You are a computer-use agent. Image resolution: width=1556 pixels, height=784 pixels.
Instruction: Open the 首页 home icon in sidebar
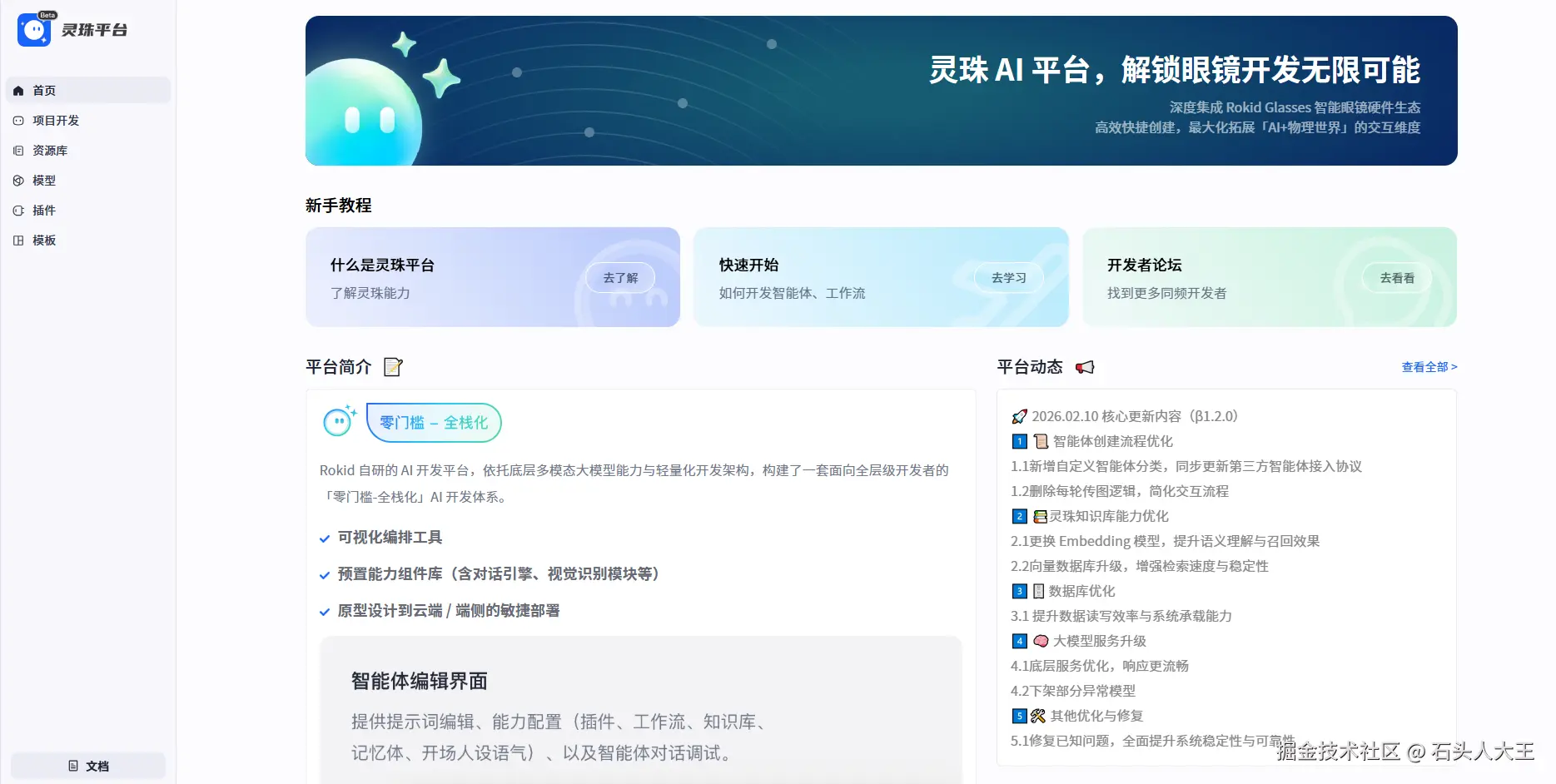(18, 91)
